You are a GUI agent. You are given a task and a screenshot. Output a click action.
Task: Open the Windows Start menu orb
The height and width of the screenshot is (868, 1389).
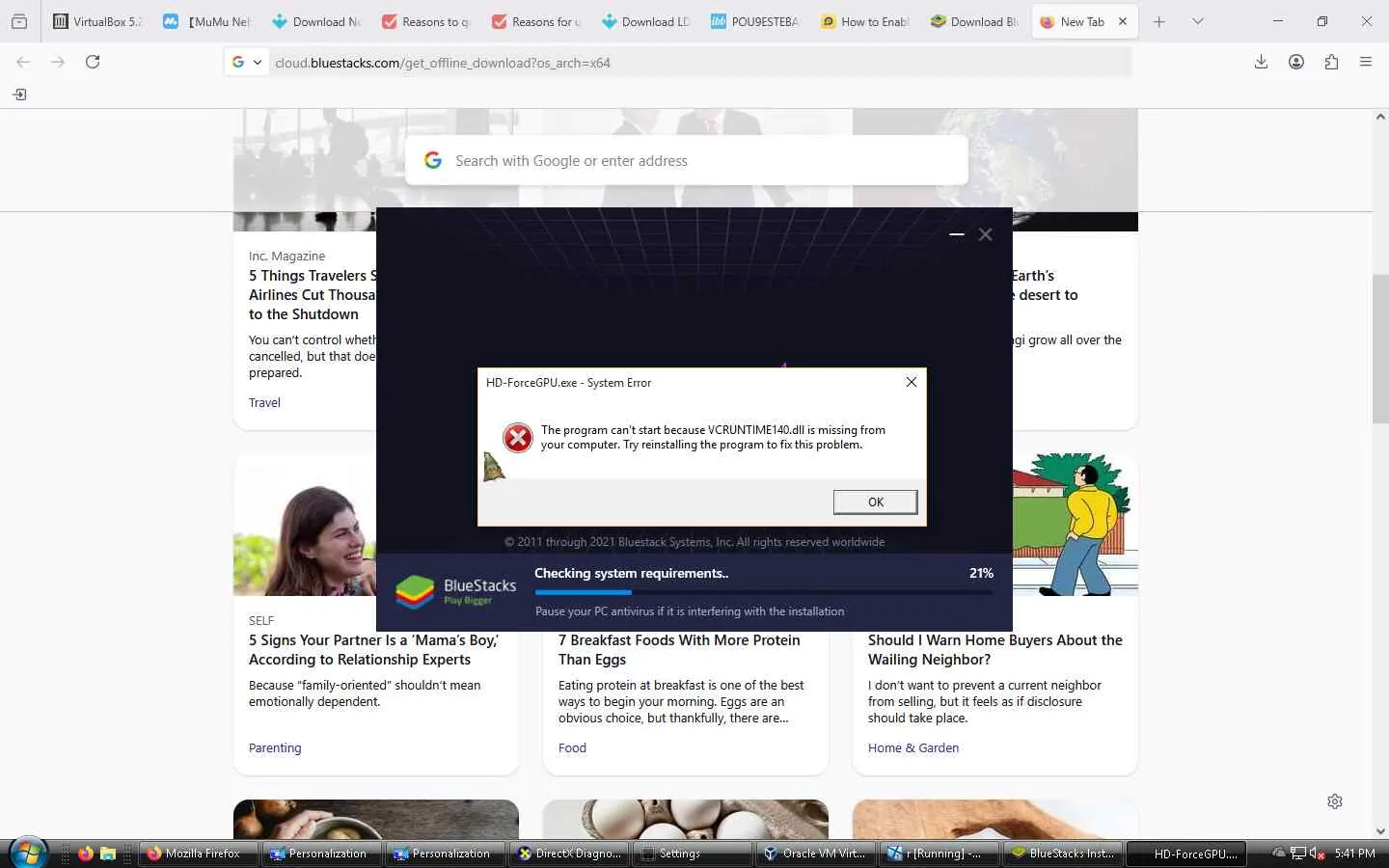[x=28, y=854]
